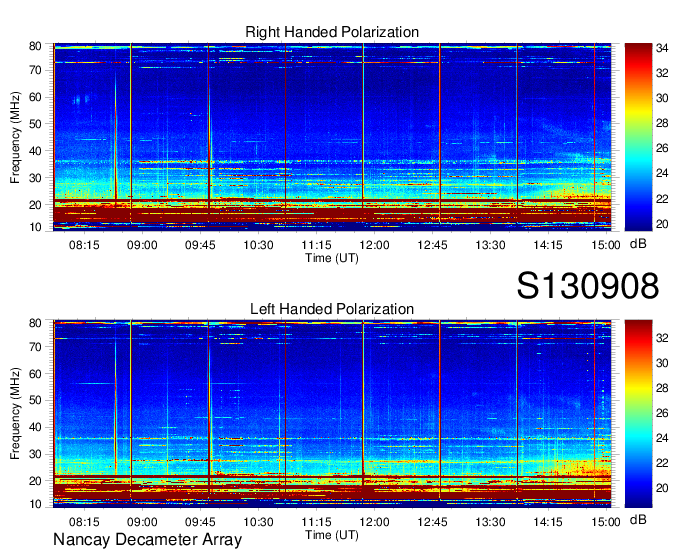Click the dB unit label beside Right Handed plot
Image resolution: width=680 pixels, height=552 pixels.
pyautogui.click(x=638, y=244)
